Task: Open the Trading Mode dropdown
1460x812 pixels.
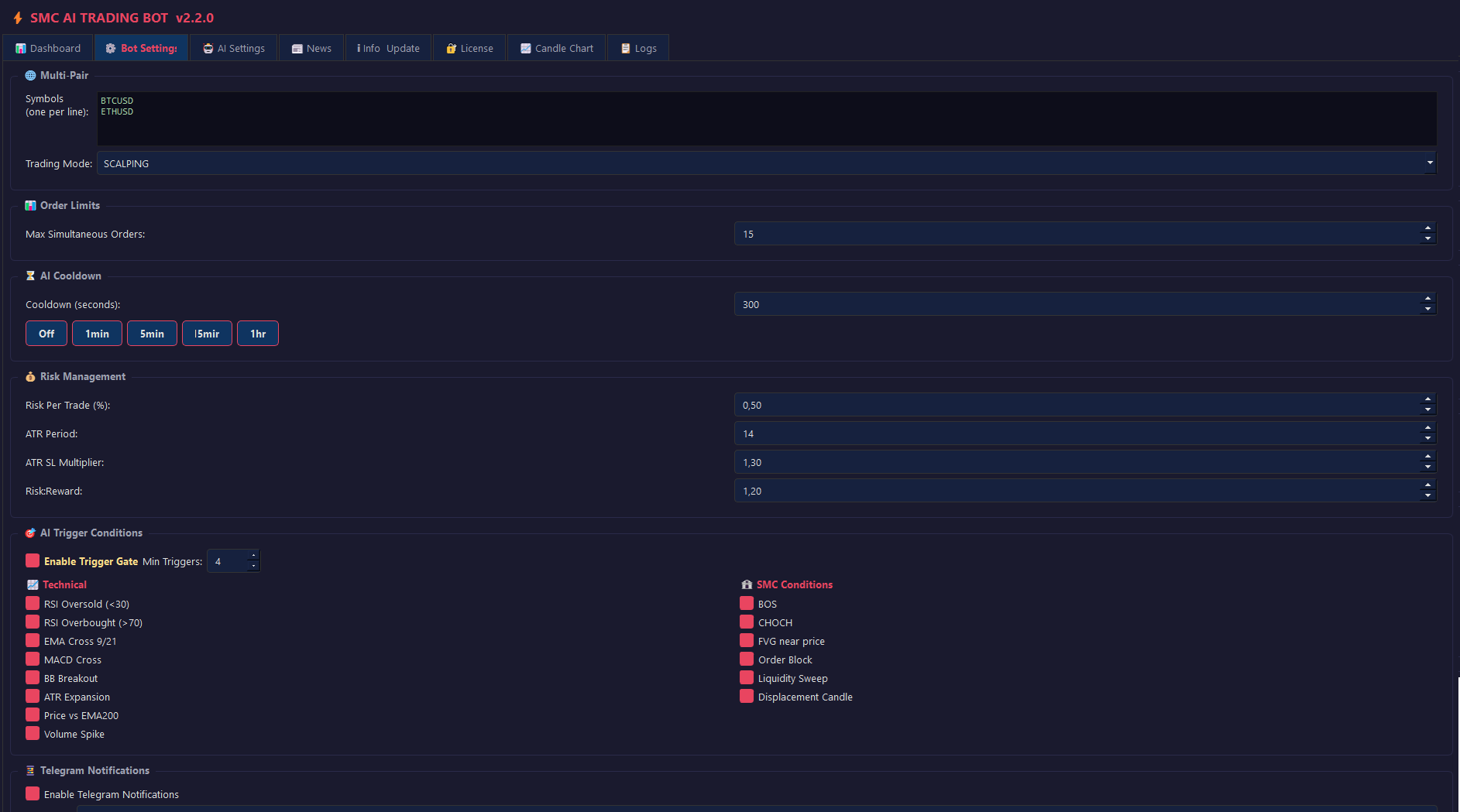Action: pos(1429,163)
